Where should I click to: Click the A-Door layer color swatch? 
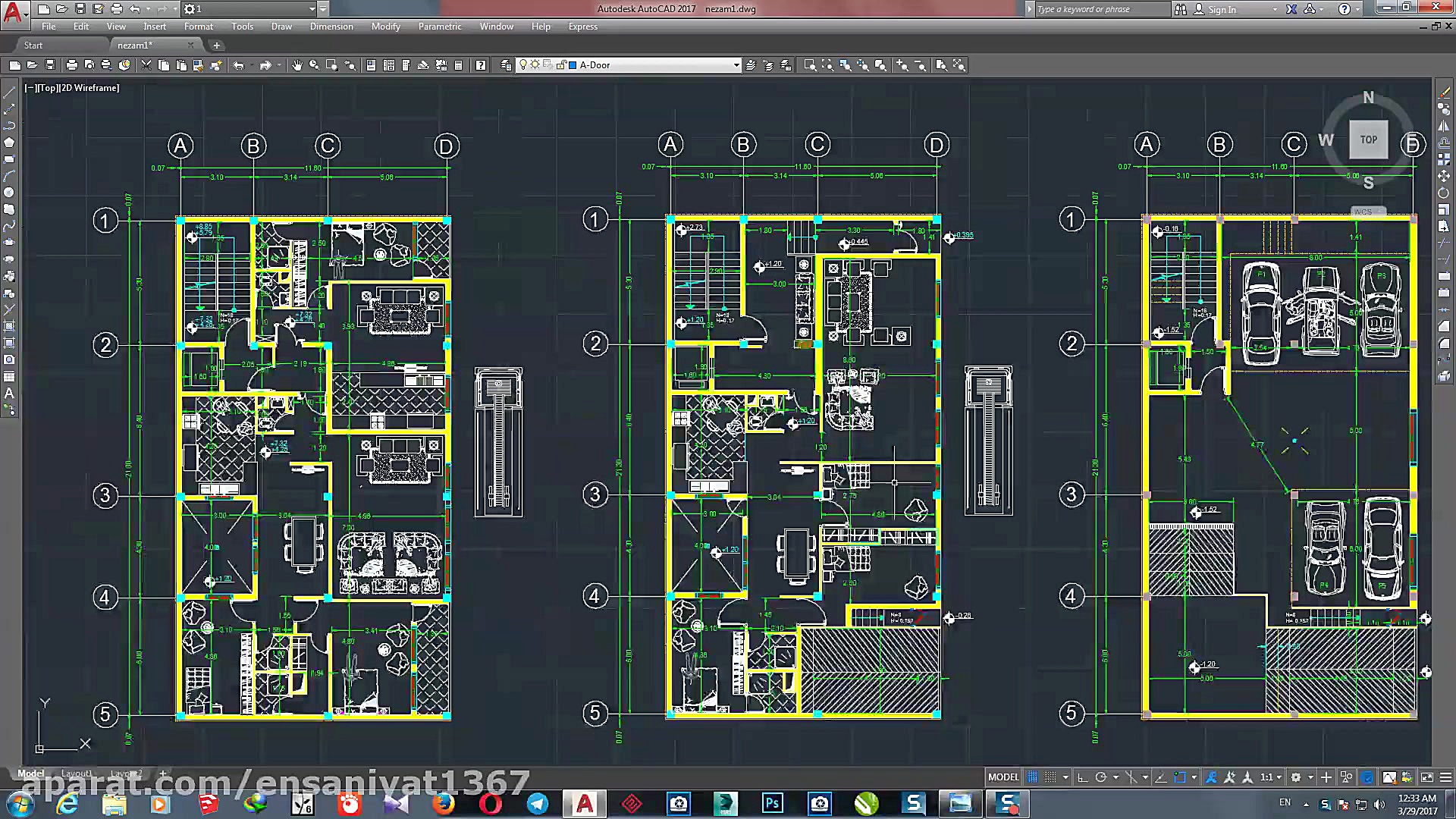pyautogui.click(x=573, y=65)
